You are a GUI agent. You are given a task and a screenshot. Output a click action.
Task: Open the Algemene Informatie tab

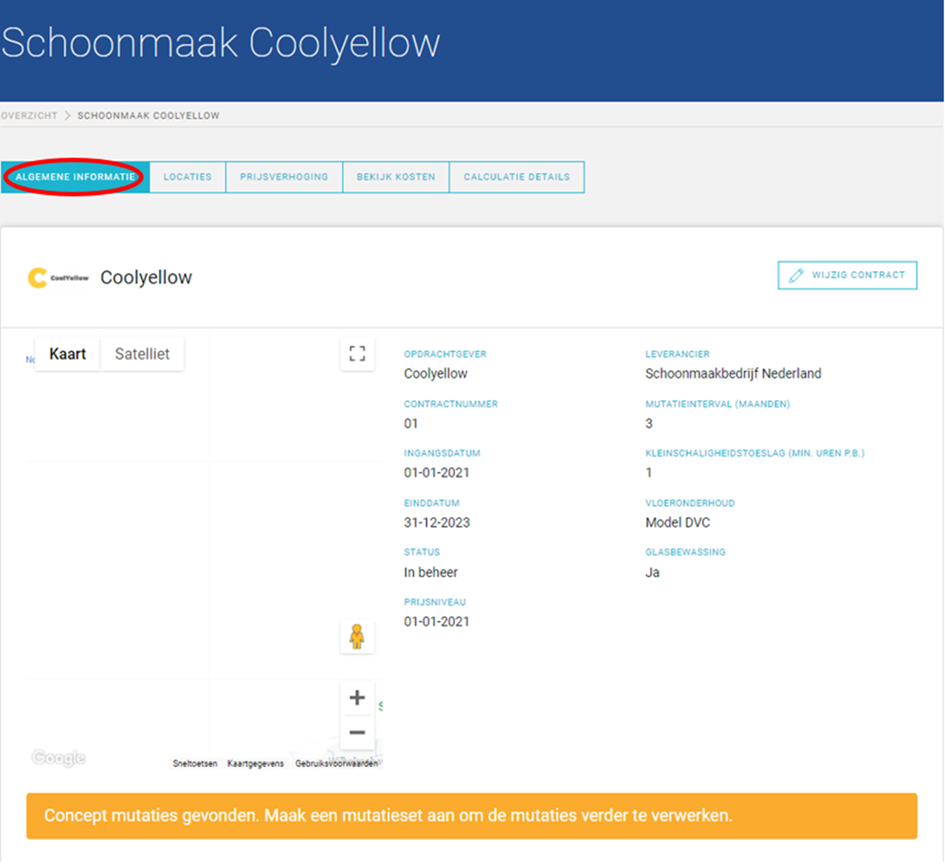pyautogui.click(x=75, y=177)
